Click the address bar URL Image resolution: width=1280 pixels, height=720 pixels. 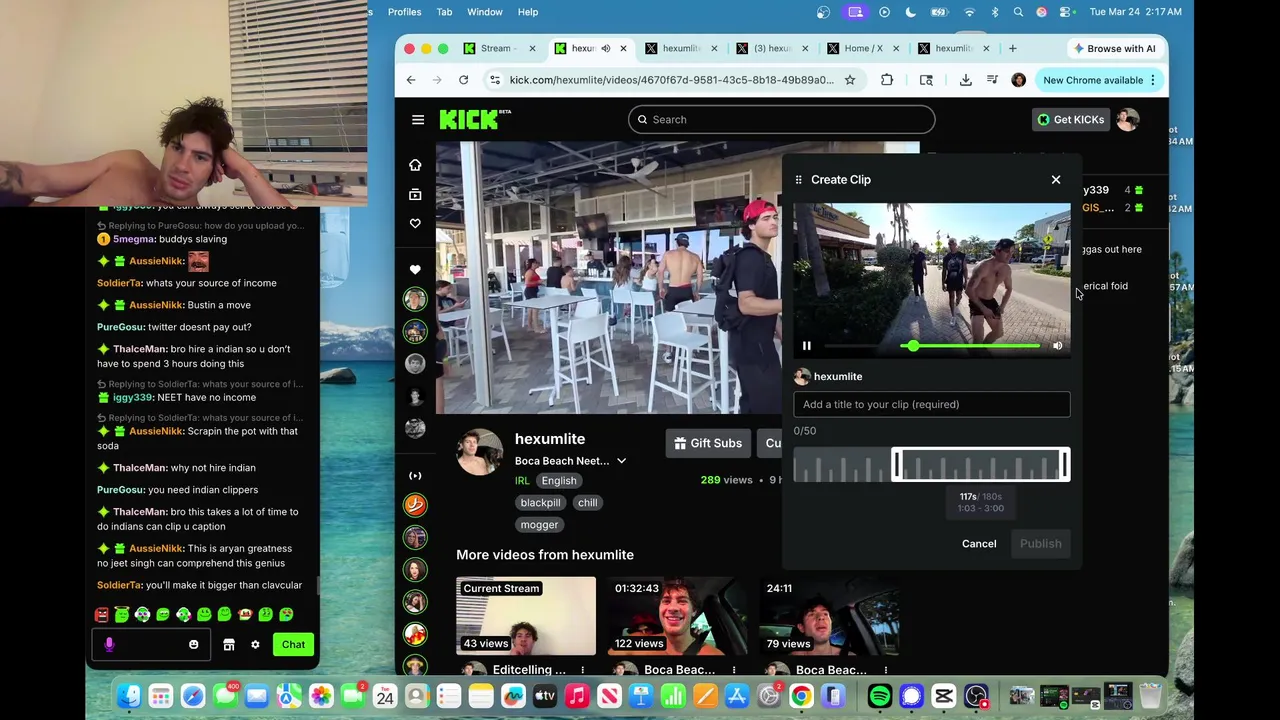coord(671,80)
